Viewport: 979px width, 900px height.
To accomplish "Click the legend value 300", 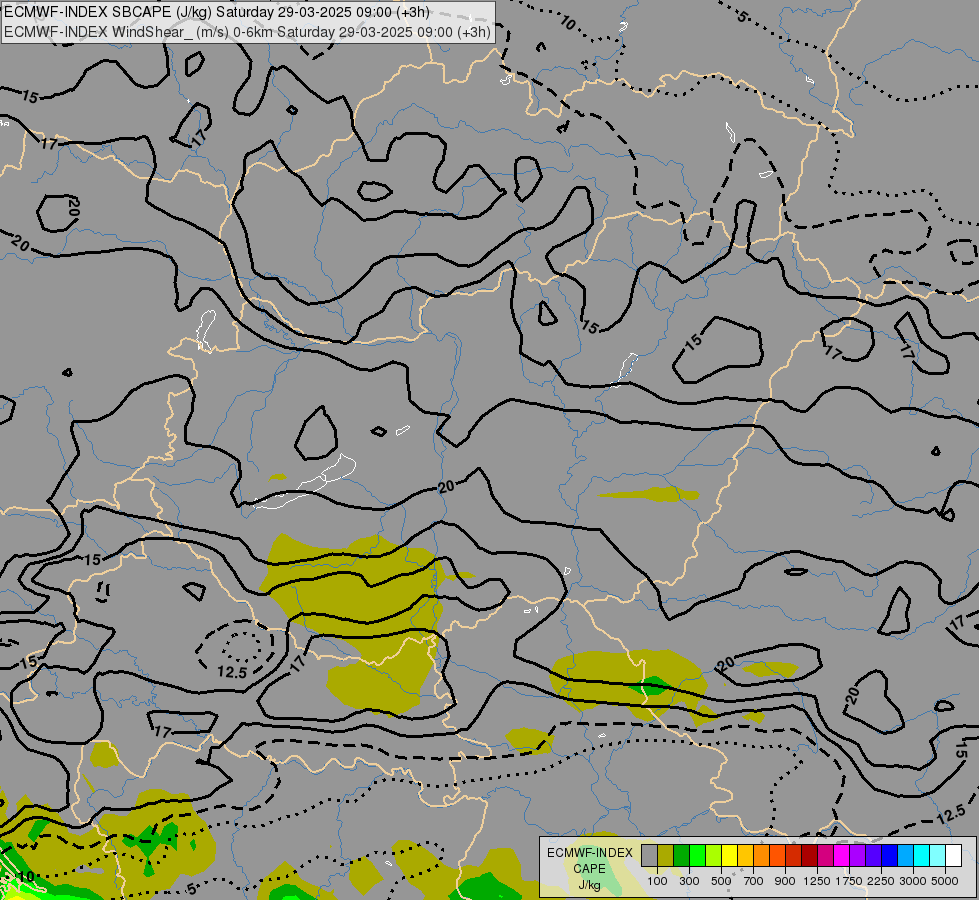I will (689, 881).
